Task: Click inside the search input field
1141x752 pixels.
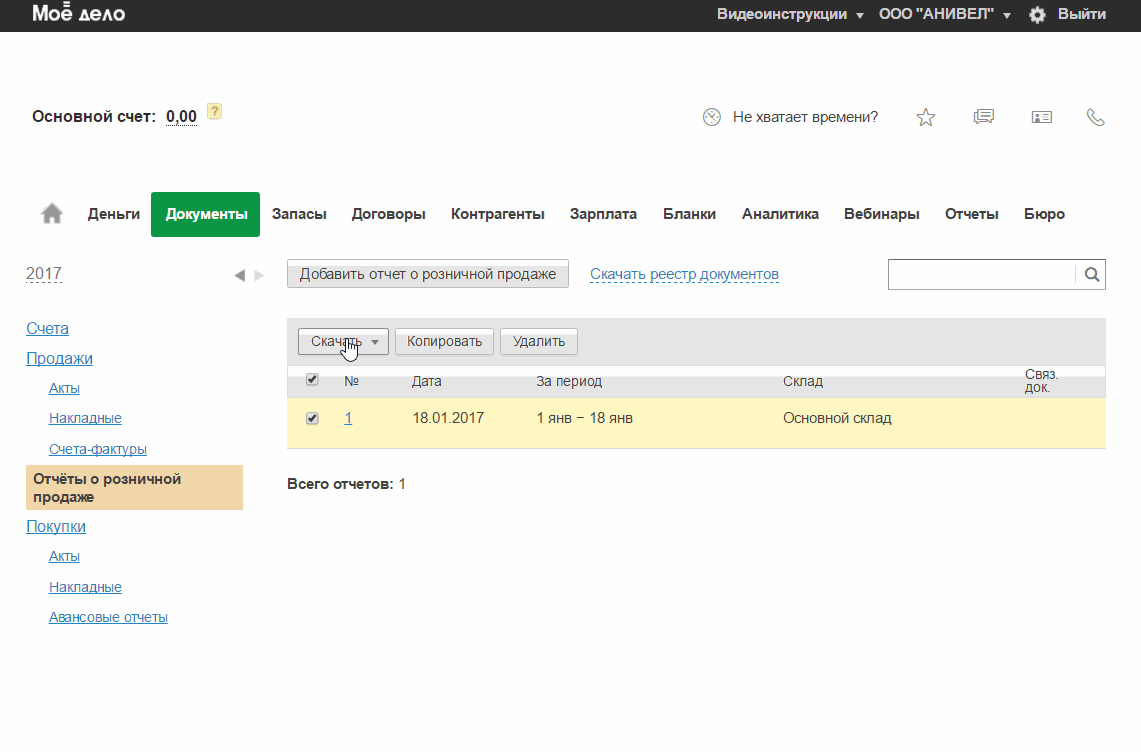Action: (x=981, y=274)
